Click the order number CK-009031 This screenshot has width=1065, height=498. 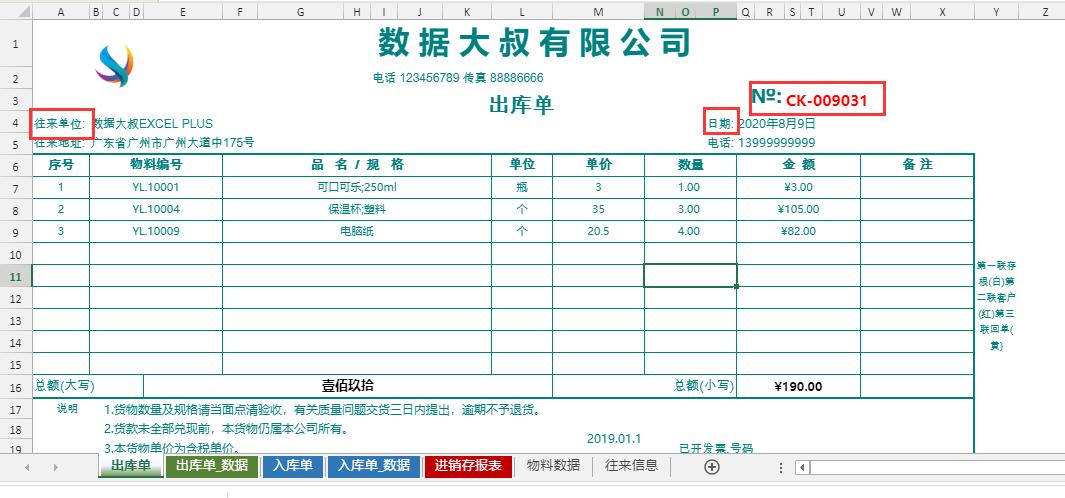pos(827,101)
